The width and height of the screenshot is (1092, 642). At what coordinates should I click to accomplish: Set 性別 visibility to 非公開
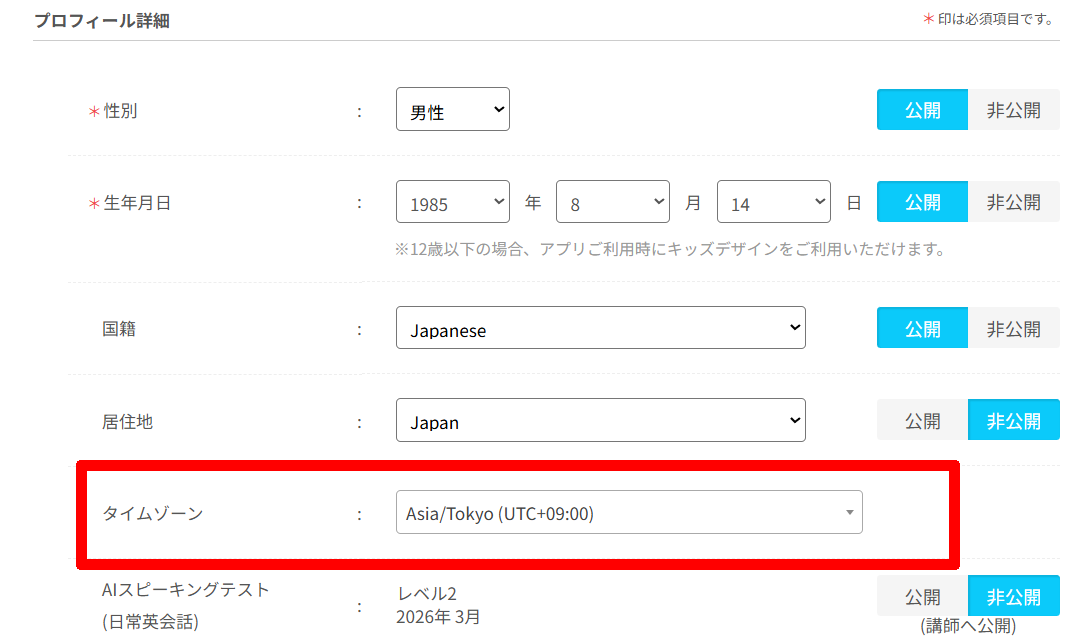pyautogui.click(x=1013, y=110)
